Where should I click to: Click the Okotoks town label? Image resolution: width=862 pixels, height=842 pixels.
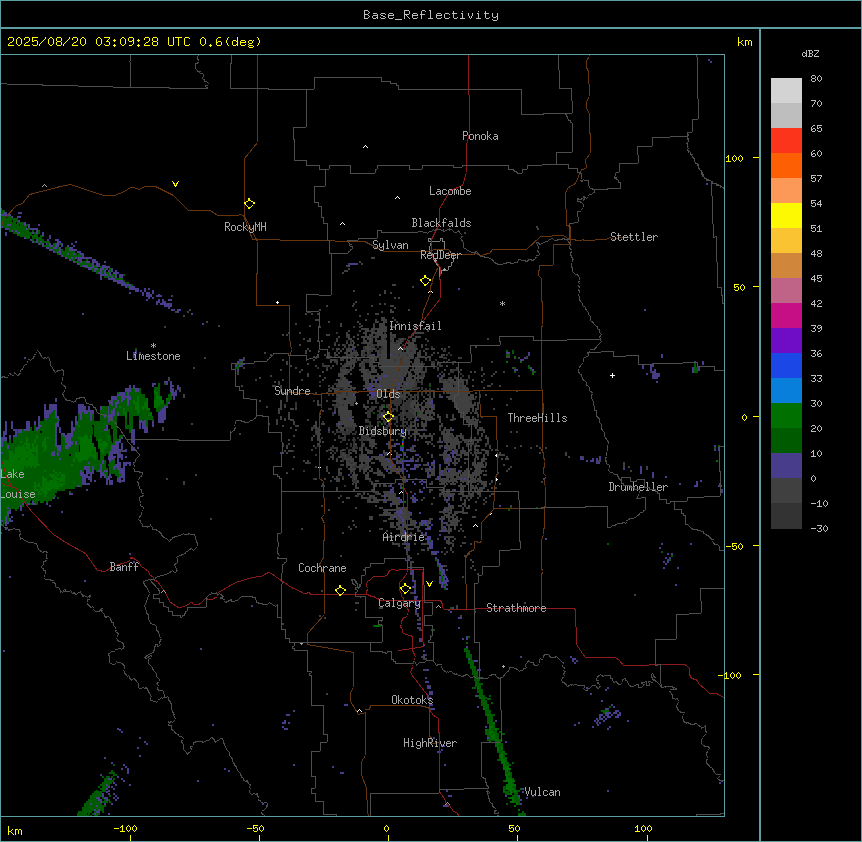(x=412, y=700)
